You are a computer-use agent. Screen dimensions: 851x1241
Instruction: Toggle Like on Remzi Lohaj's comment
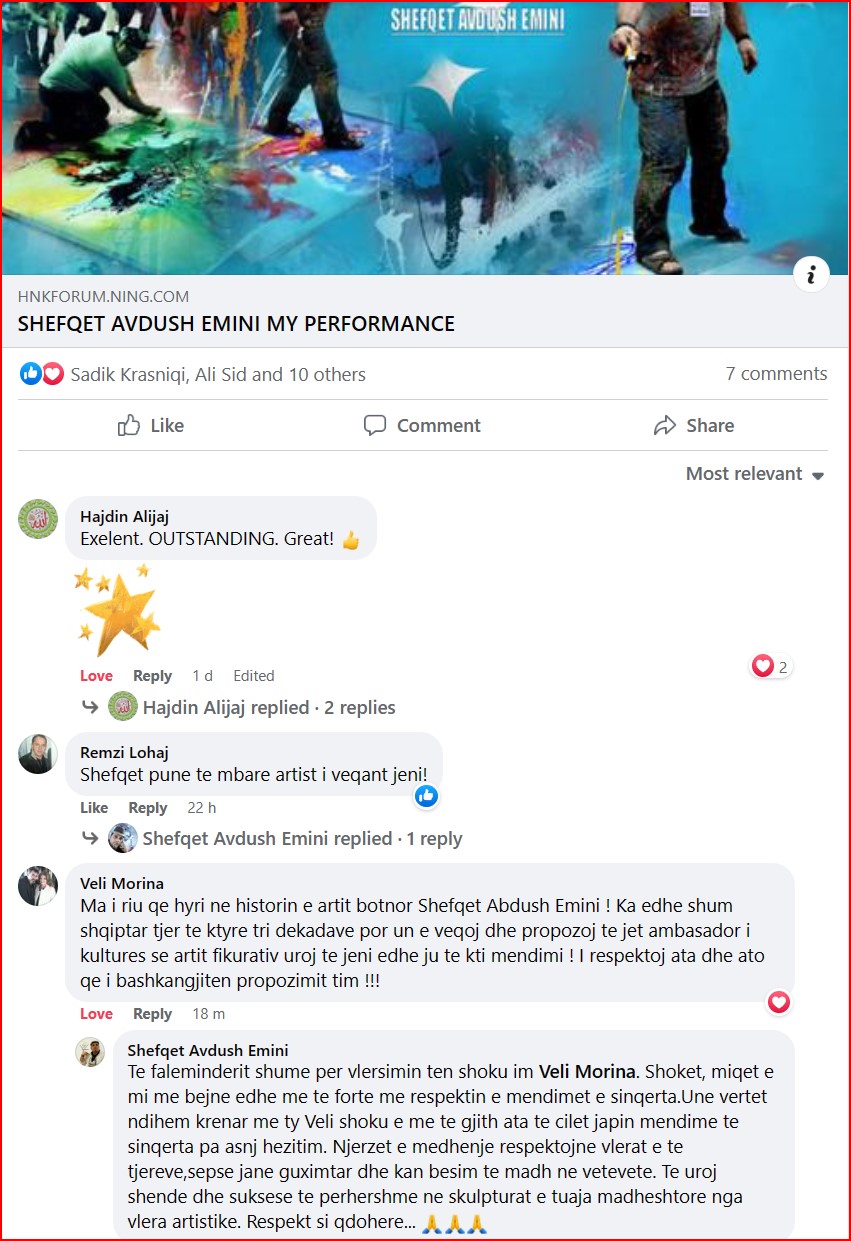point(94,808)
